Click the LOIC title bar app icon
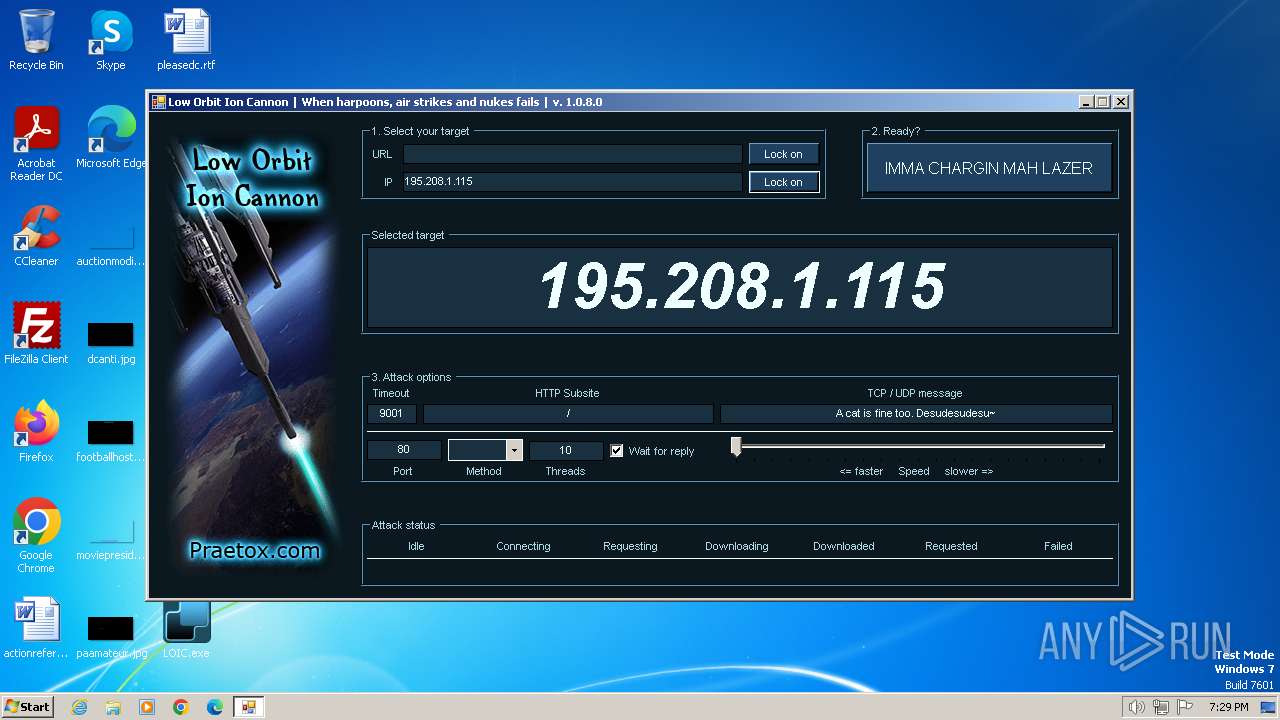Screen dimensions: 1280x720 click(158, 102)
